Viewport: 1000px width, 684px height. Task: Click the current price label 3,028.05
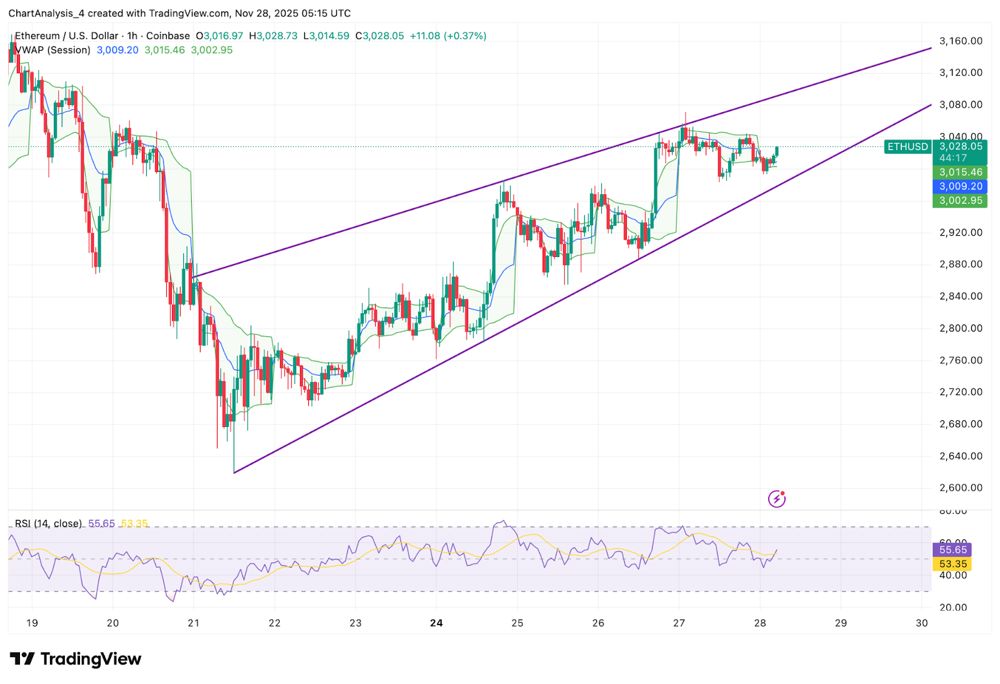click(x=959, y=146)
